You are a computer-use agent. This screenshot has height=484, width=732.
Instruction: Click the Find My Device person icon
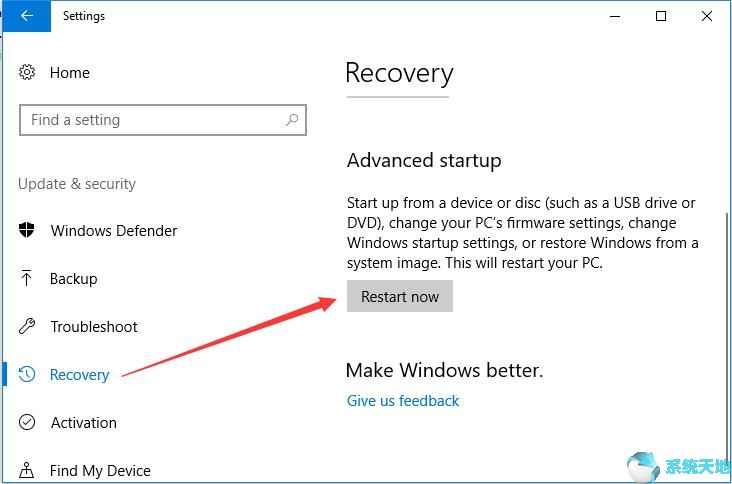click(28, 470)
